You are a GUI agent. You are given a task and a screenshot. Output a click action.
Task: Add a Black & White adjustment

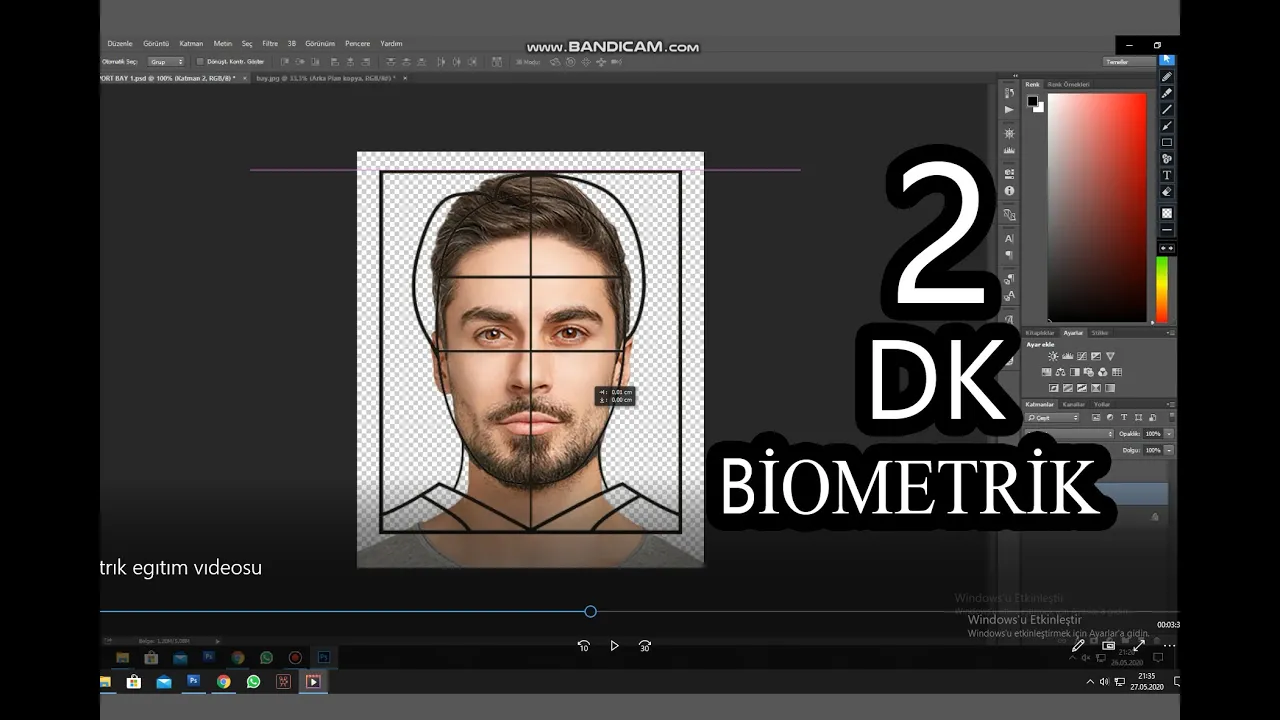pos(1074,372)
